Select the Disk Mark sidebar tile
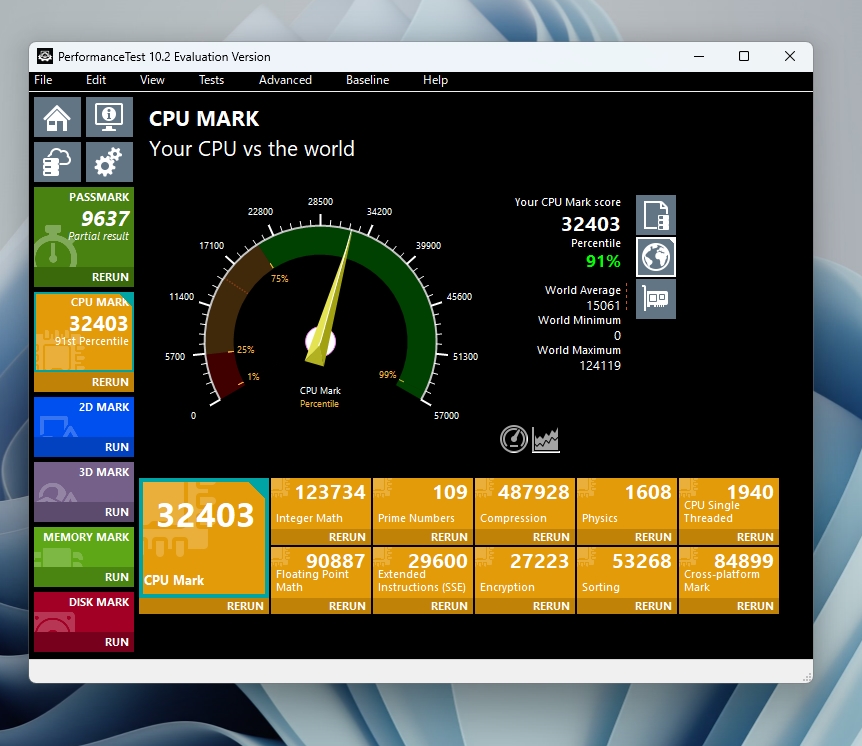862x746 pixels. click(84, 612)
